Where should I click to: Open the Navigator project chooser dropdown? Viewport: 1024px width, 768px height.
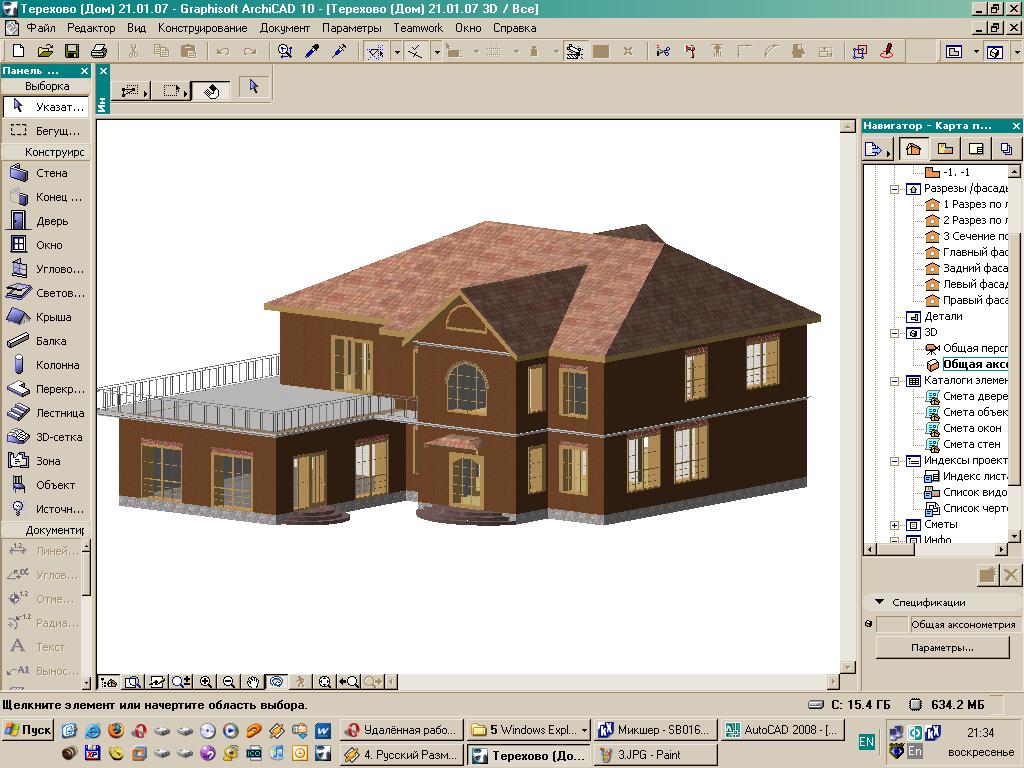[x=876, y=150]
